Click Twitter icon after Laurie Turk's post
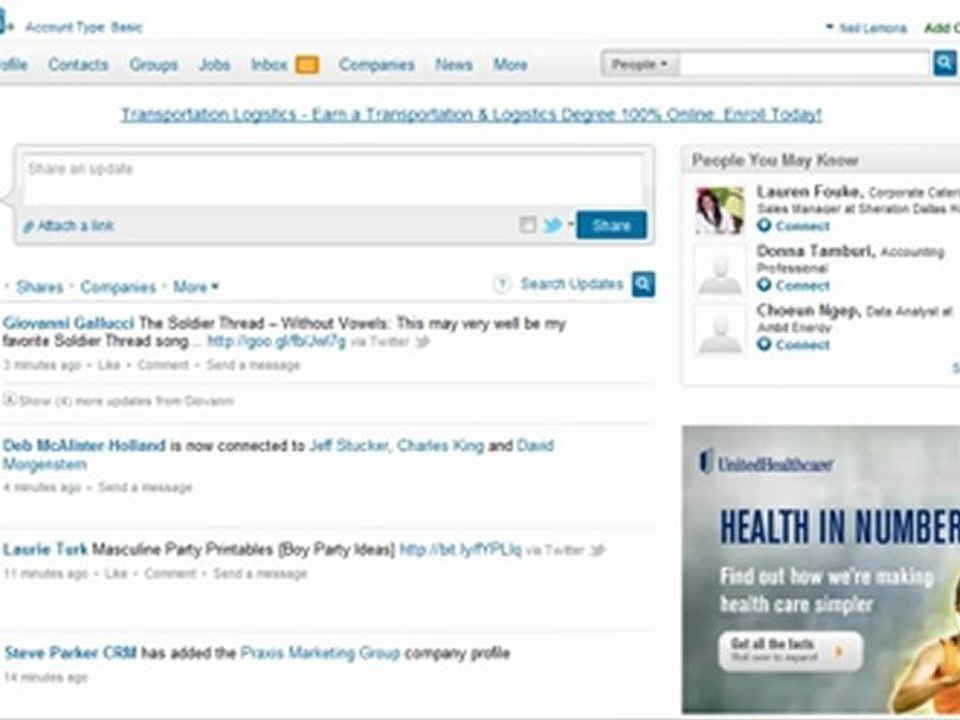Viewport: 960px width, 720px height. (x=597, y=550)
